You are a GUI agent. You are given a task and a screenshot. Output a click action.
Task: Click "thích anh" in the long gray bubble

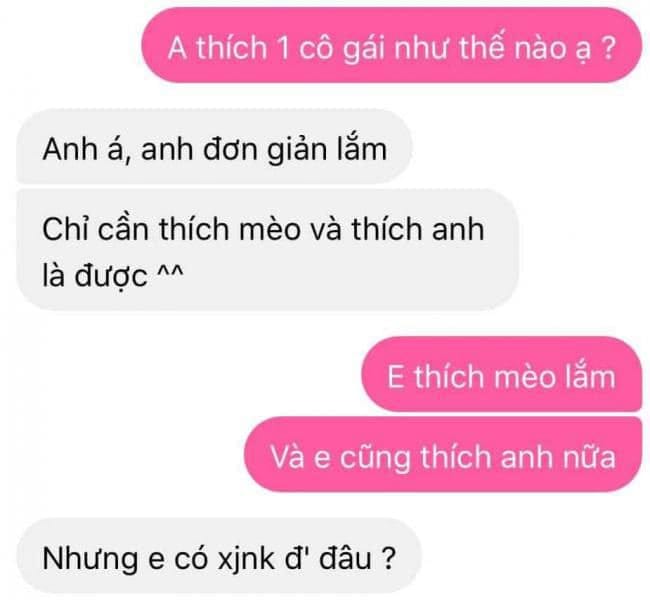[417, 229]
